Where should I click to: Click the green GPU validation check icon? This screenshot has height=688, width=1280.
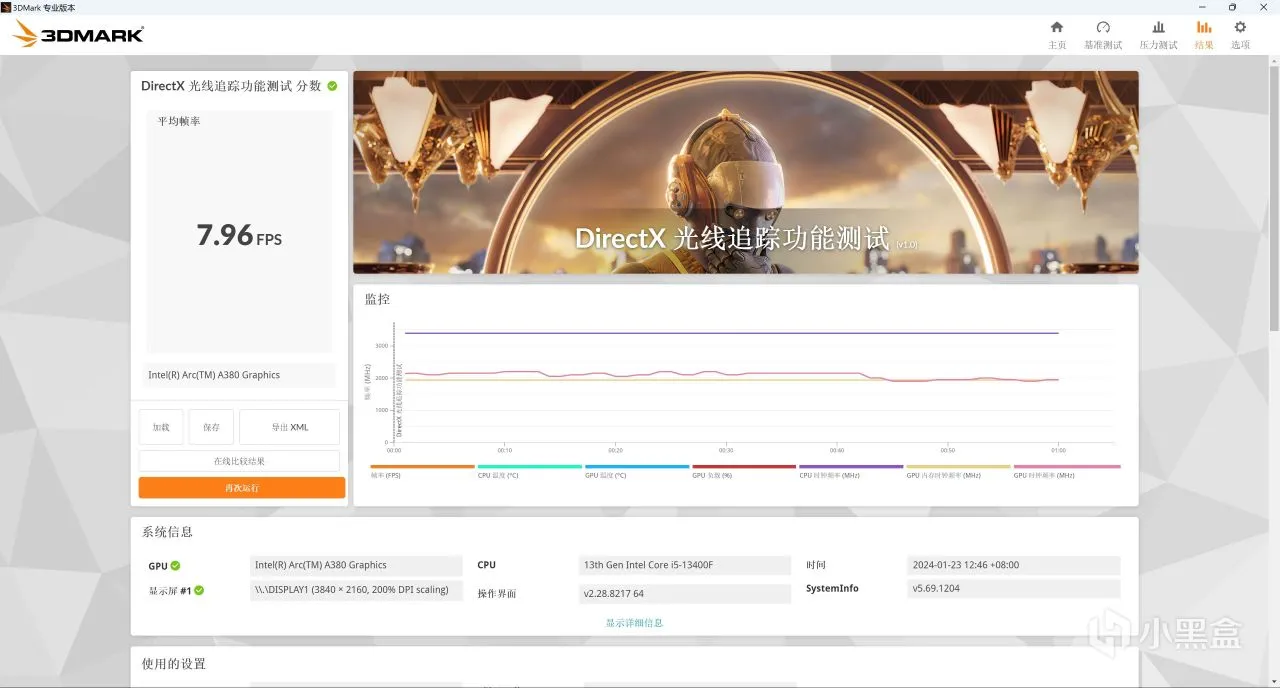[176, 566]
